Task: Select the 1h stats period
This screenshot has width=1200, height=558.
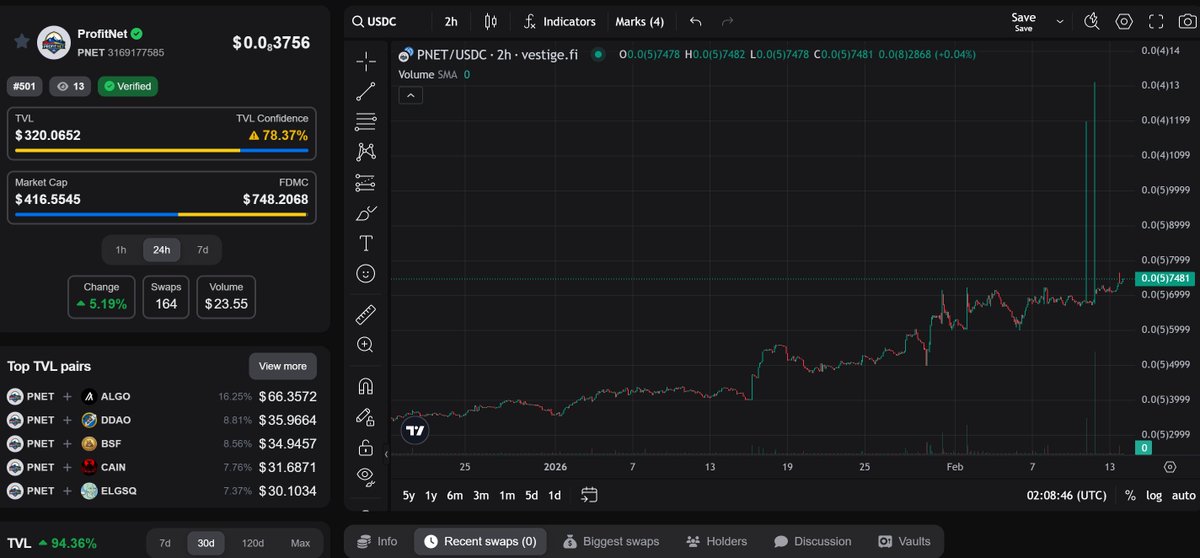Action: (121, 249)
